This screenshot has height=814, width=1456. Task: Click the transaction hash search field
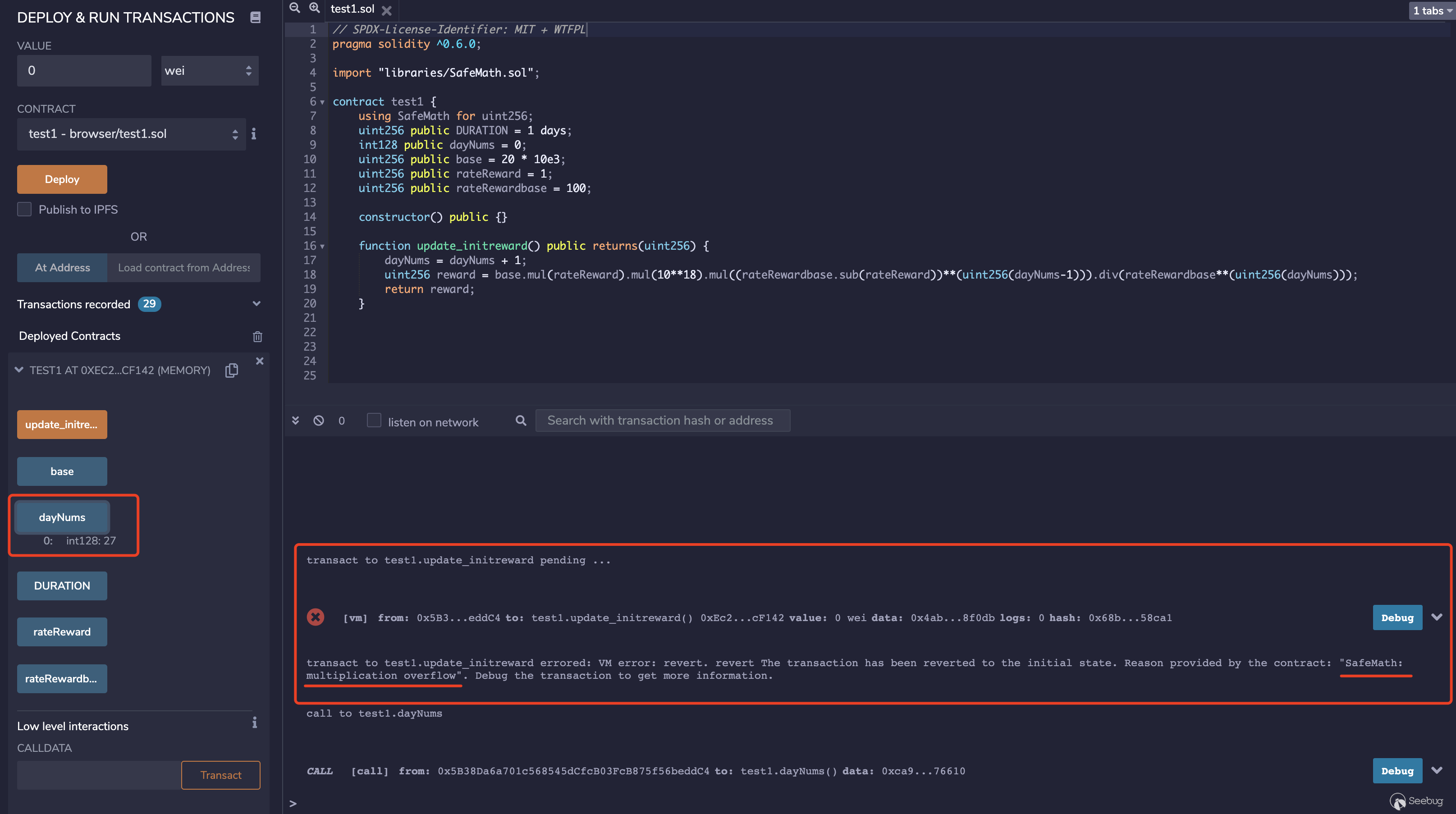[663, 421]
